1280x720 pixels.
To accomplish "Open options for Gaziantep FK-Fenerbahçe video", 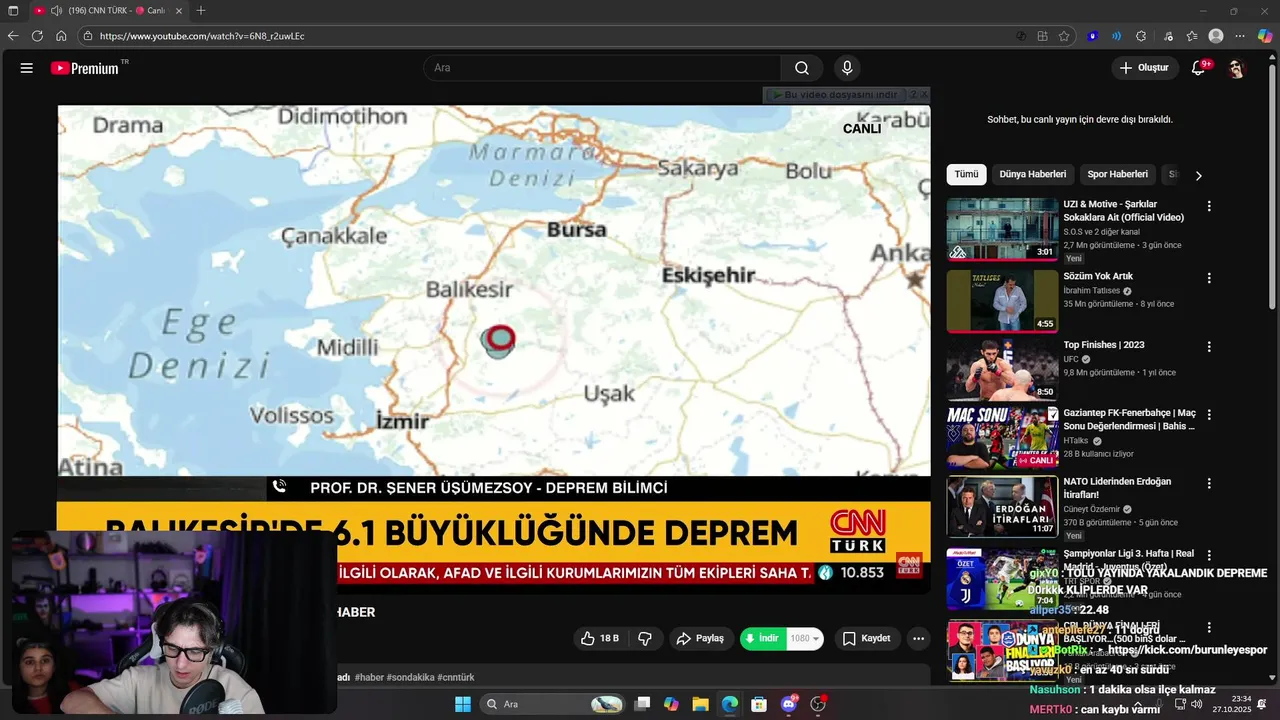I will pyautogui.click(x=1209, y=415).
